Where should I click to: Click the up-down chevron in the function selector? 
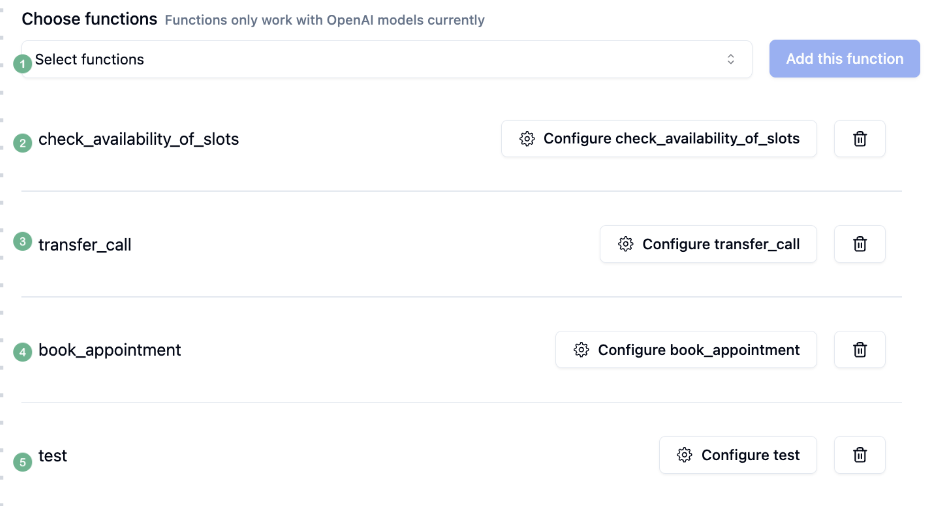click(731, 60)
